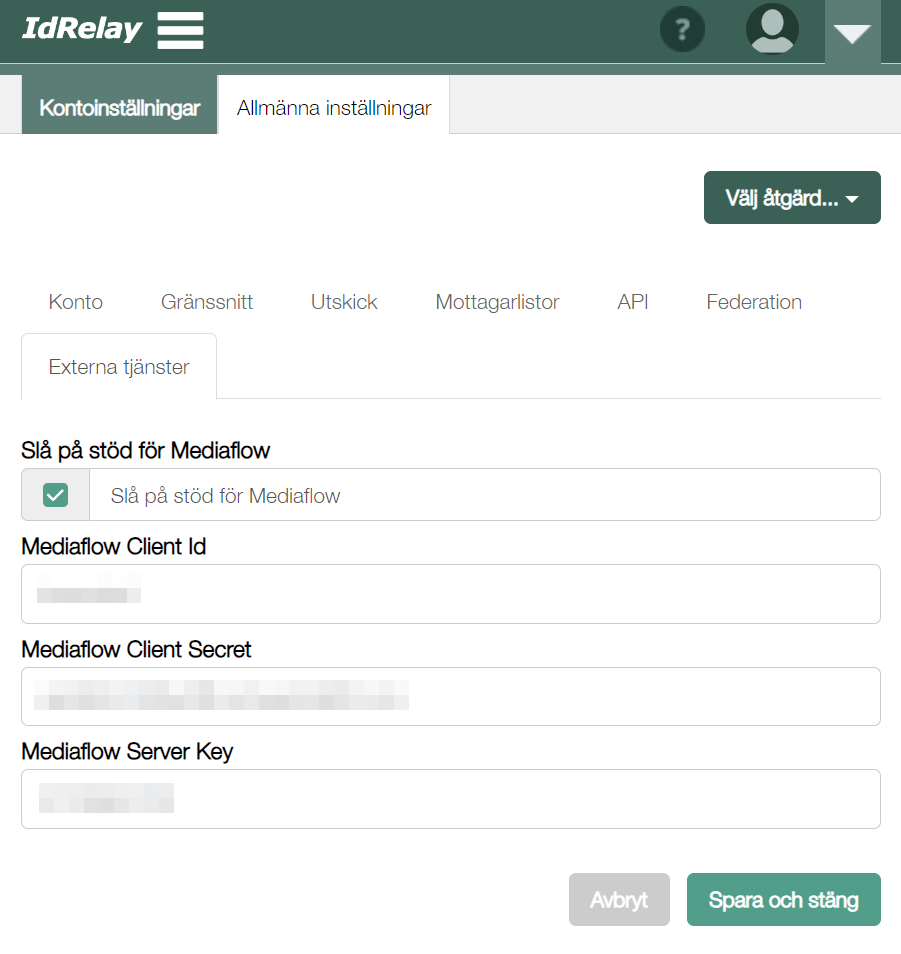The height and width of the screenshot is (954, 901).
Task: Toggle the Mediaflow support checkbox
Action: tap(55, 495)
